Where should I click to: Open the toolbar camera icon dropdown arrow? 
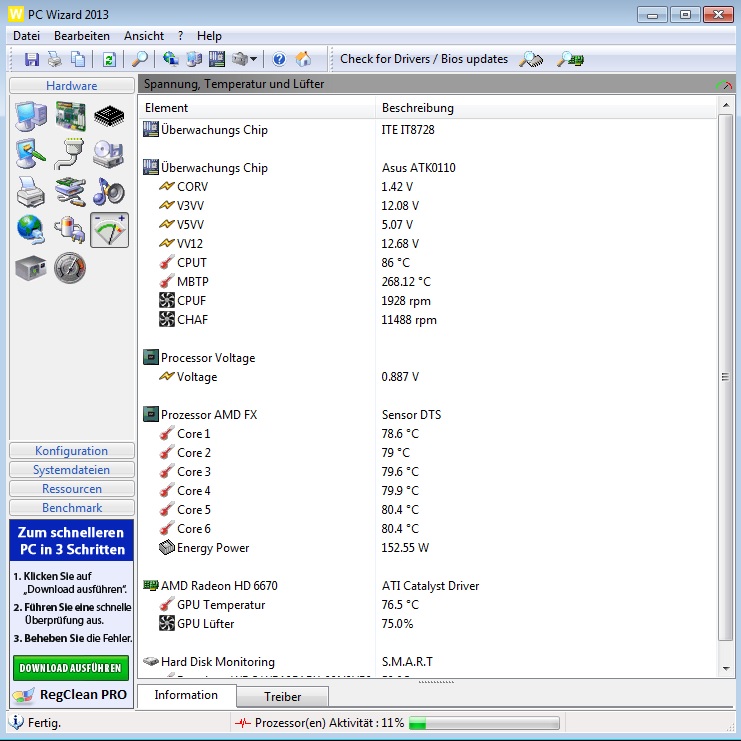point(253,60)
